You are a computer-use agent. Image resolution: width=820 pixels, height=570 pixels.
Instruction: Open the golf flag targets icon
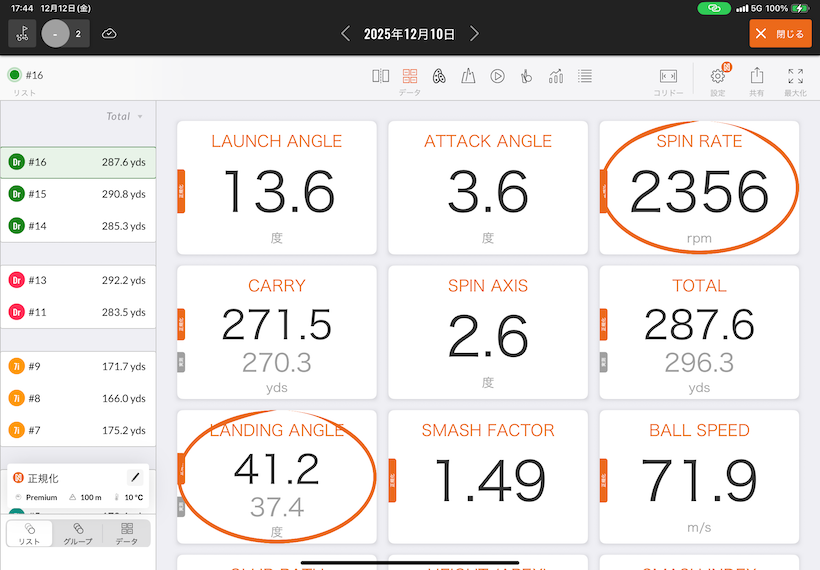(x=22, y=34)
